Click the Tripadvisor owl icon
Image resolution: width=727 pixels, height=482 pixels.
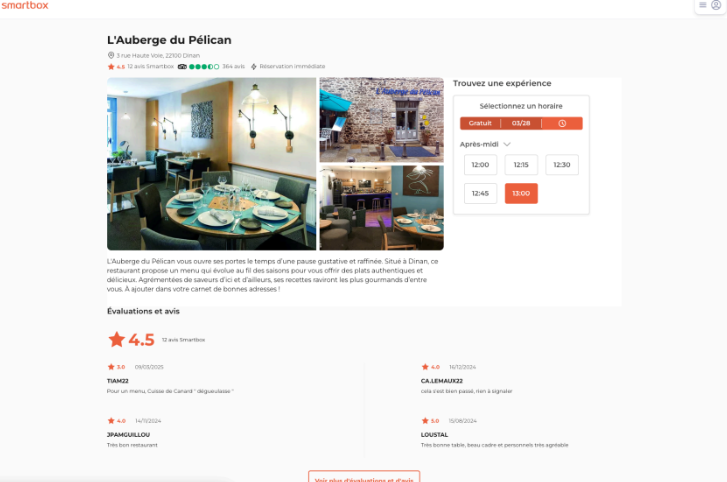(x=182, y=67)
